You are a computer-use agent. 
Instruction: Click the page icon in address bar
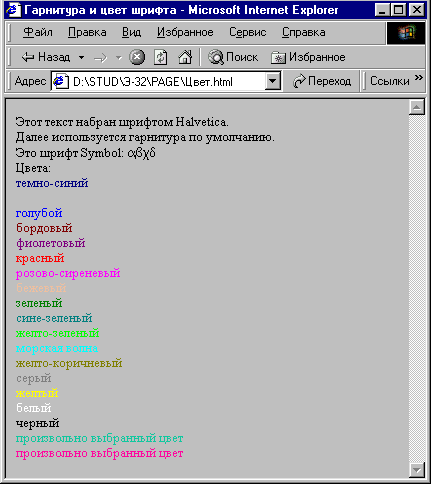coord(61,81)
